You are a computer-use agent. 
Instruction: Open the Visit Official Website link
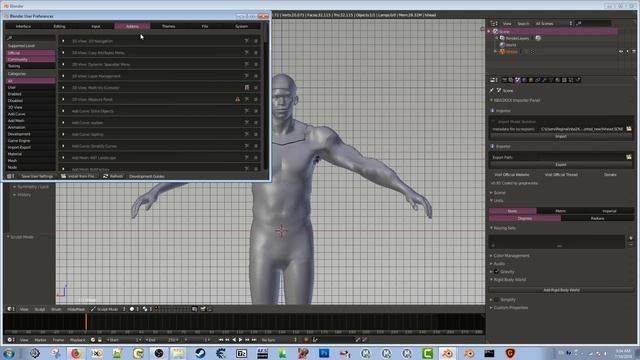(512, 175)
